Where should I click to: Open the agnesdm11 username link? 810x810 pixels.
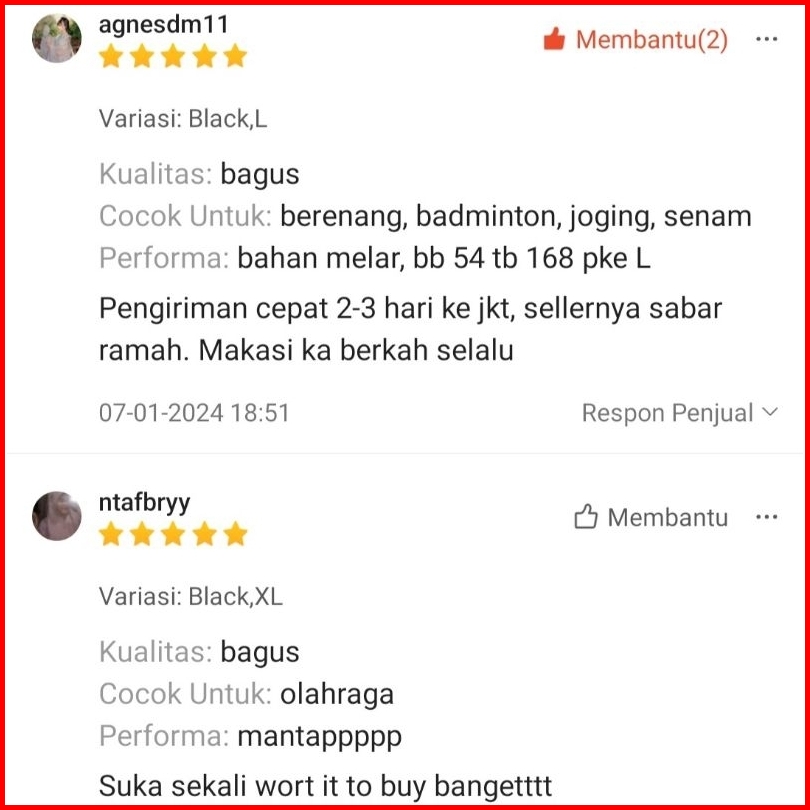coord(163,25)
